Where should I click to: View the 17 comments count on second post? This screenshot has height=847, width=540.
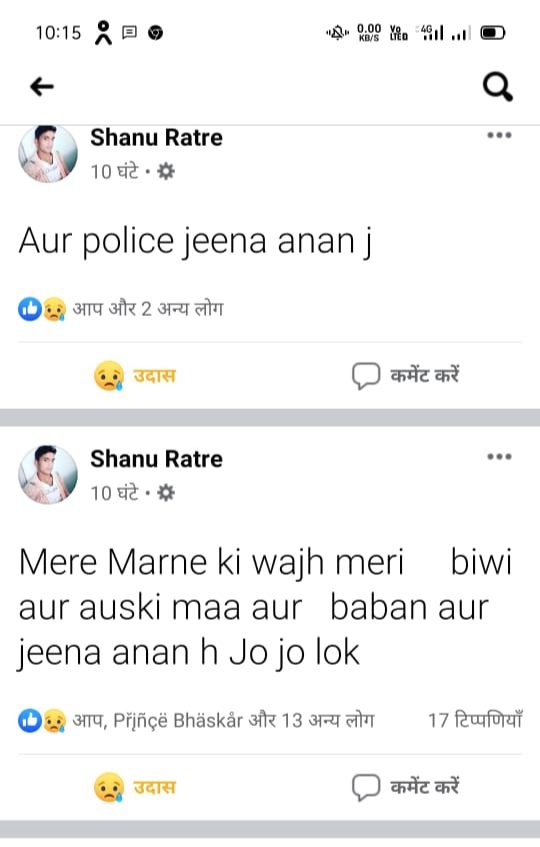pos(475,720)
